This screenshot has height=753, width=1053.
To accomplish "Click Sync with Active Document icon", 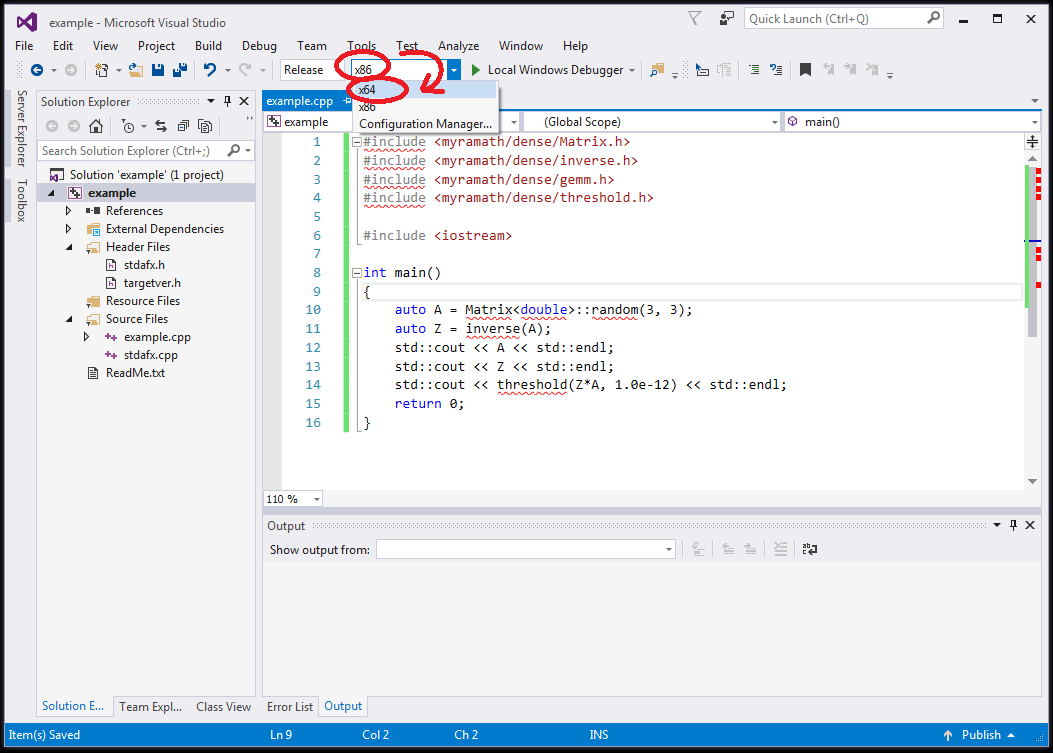I will (x=161, y=126).
